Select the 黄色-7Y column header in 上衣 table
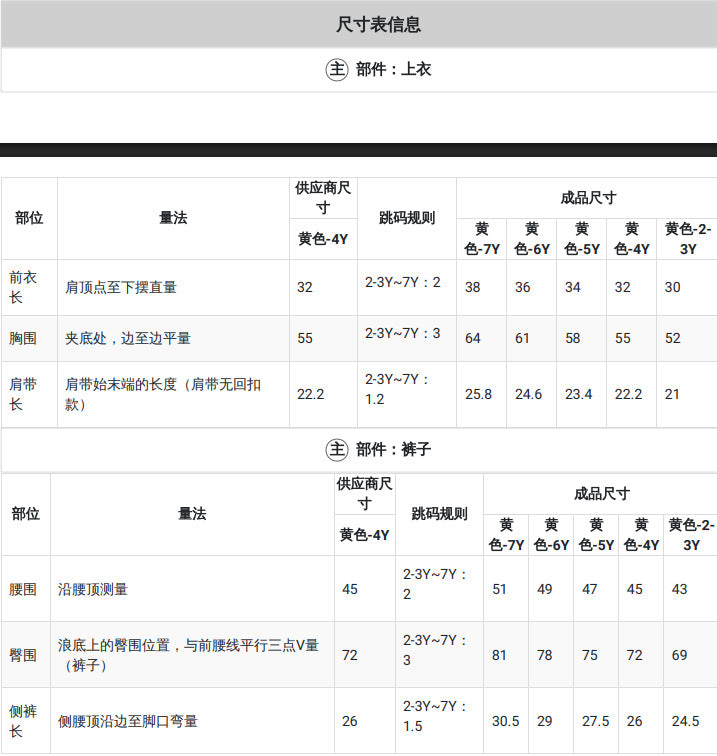 point(482,239)
